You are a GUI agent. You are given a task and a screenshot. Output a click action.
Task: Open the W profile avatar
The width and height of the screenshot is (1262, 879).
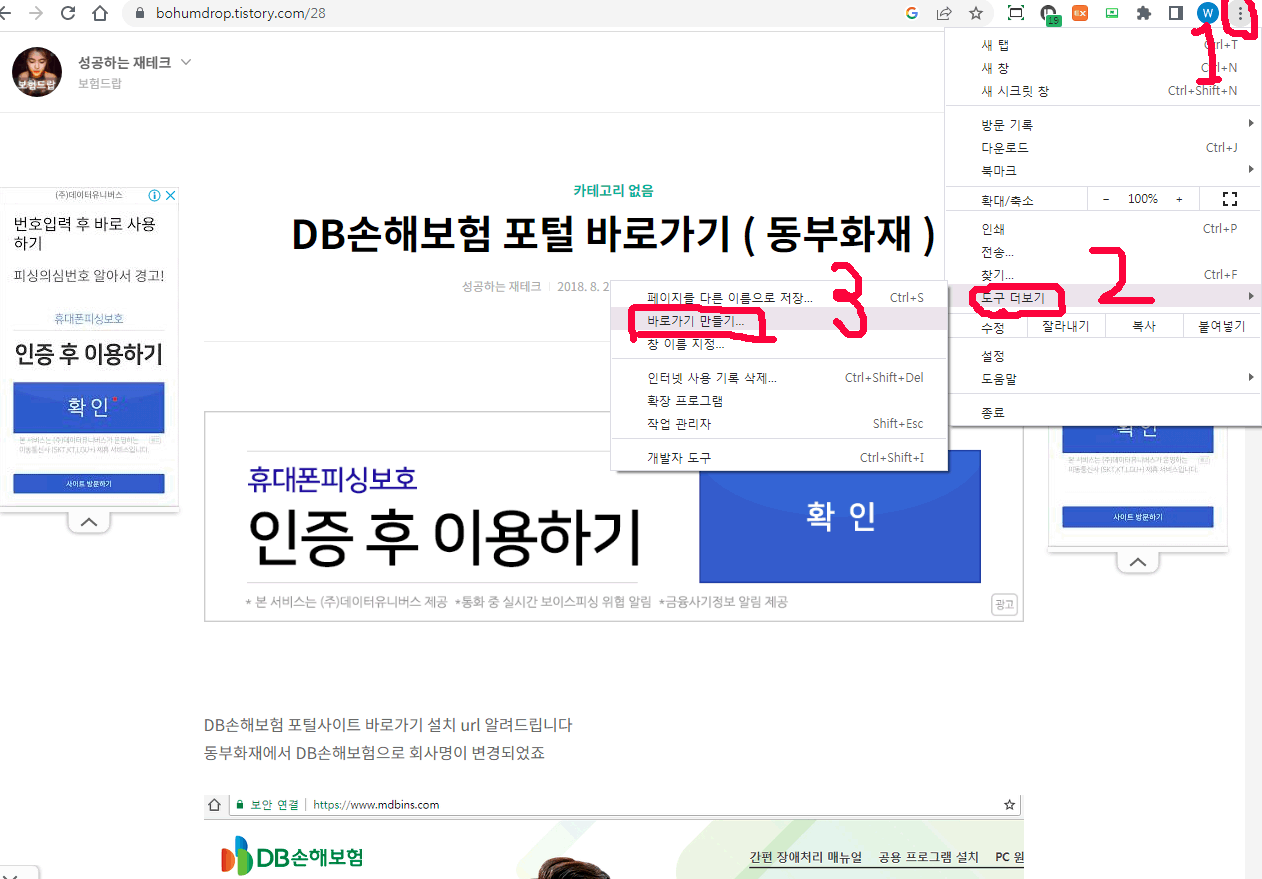coord(1208,13)
